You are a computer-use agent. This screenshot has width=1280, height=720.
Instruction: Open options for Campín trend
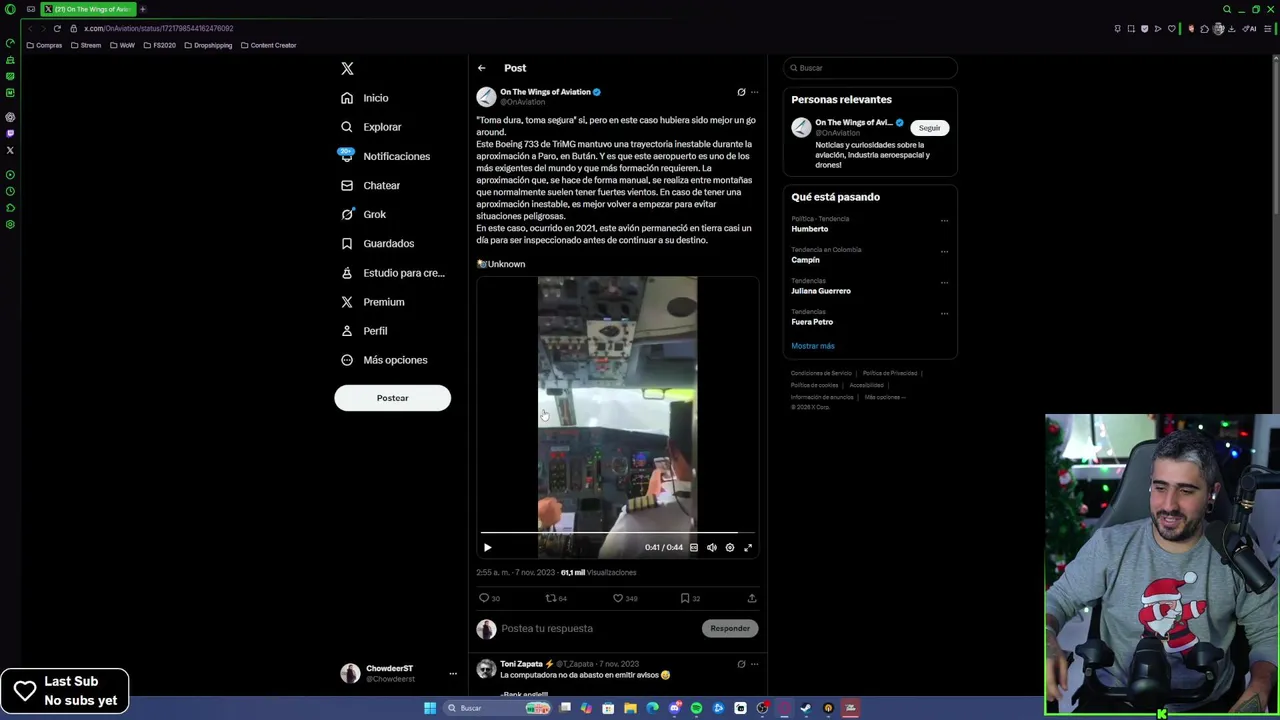944,252
